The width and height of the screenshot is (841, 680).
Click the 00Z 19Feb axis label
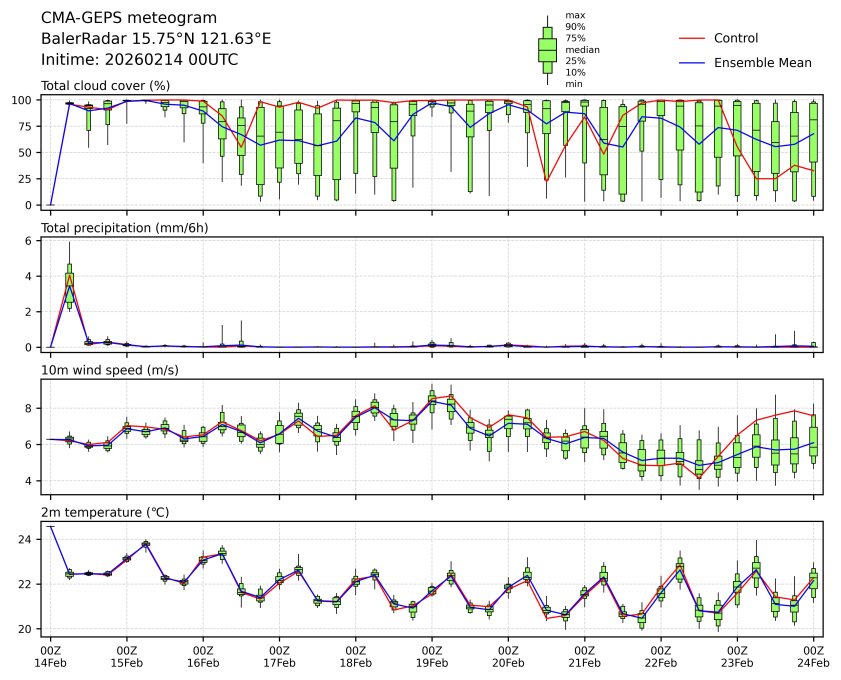[432, 656]
